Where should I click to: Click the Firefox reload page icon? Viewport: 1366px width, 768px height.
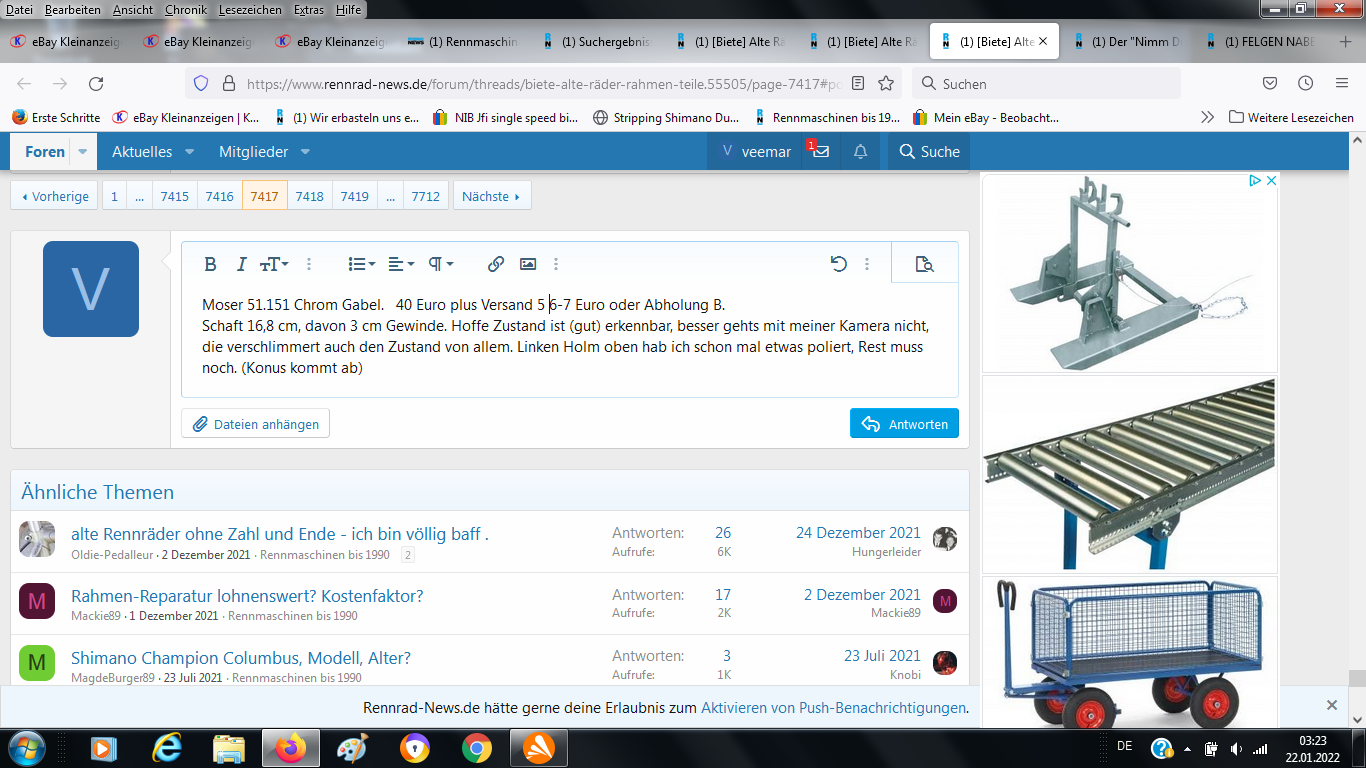tap(96, 83)
